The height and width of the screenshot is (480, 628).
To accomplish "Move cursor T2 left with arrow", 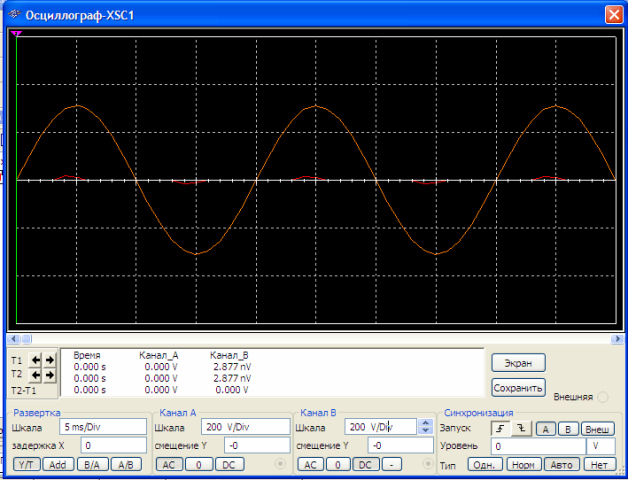I will pyautogui.click(x=36, y=375).
